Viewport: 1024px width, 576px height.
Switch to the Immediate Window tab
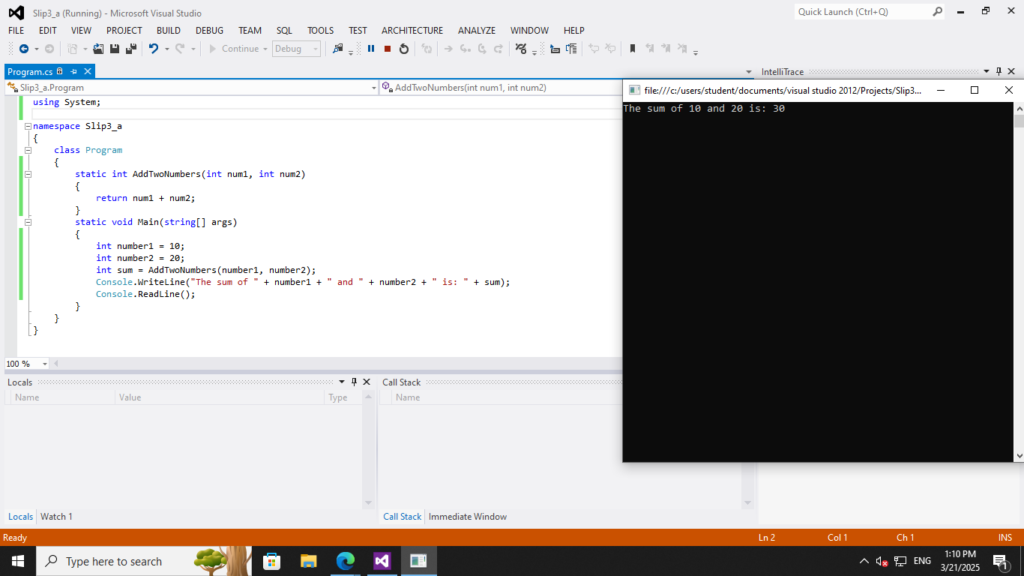click(x=468, y=517)
